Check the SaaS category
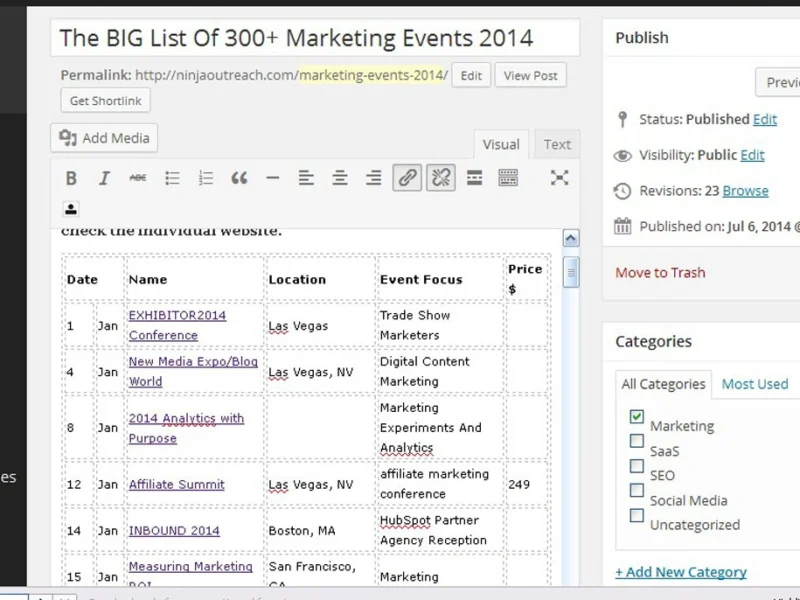800x600 pixels. [x=637, y=441]
